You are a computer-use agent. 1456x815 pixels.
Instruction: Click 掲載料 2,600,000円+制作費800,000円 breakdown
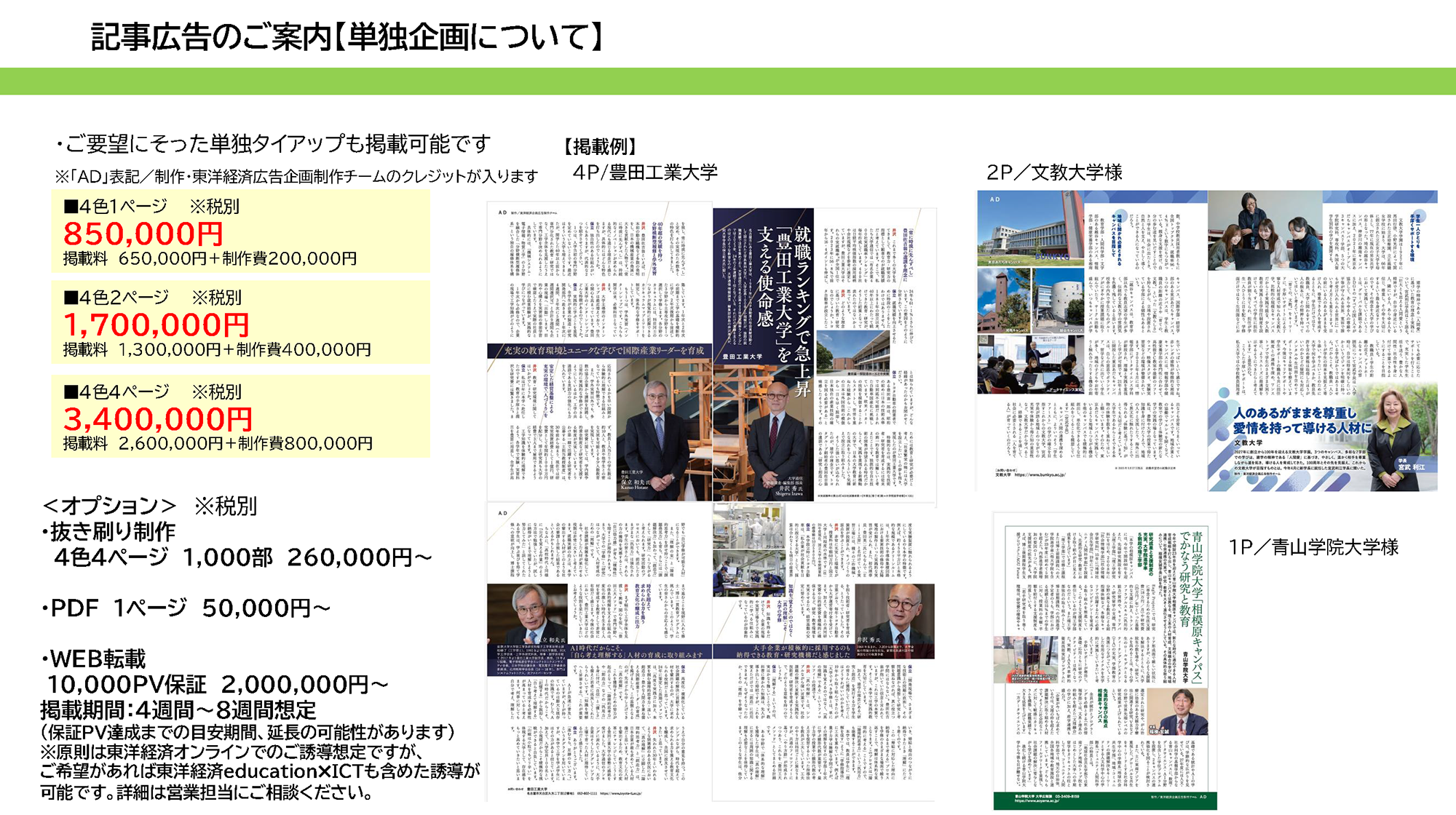218,444
